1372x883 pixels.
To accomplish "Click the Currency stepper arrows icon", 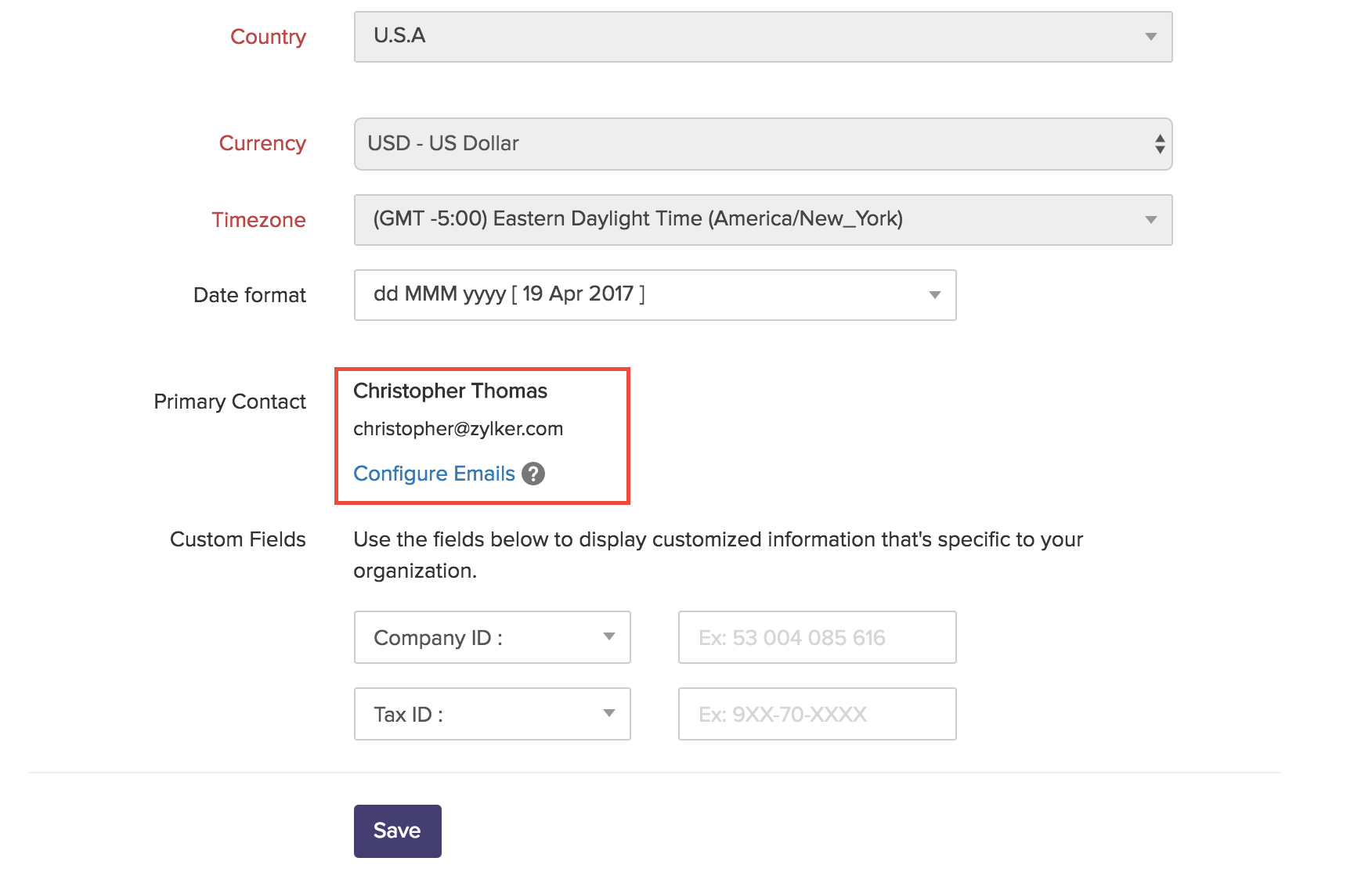I will coord(1160,143).
